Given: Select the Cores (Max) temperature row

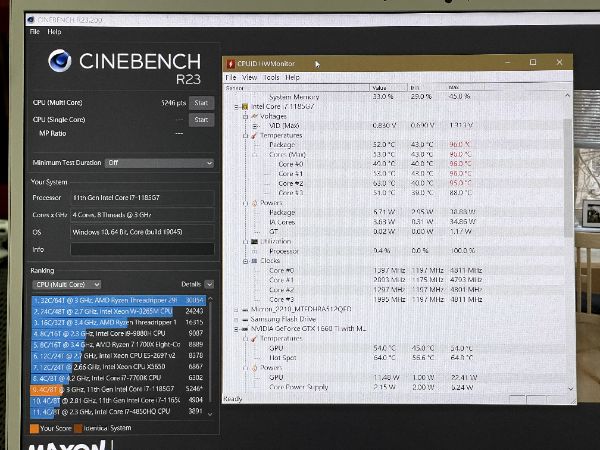Looking at the screenshot, I should point(393,155).
